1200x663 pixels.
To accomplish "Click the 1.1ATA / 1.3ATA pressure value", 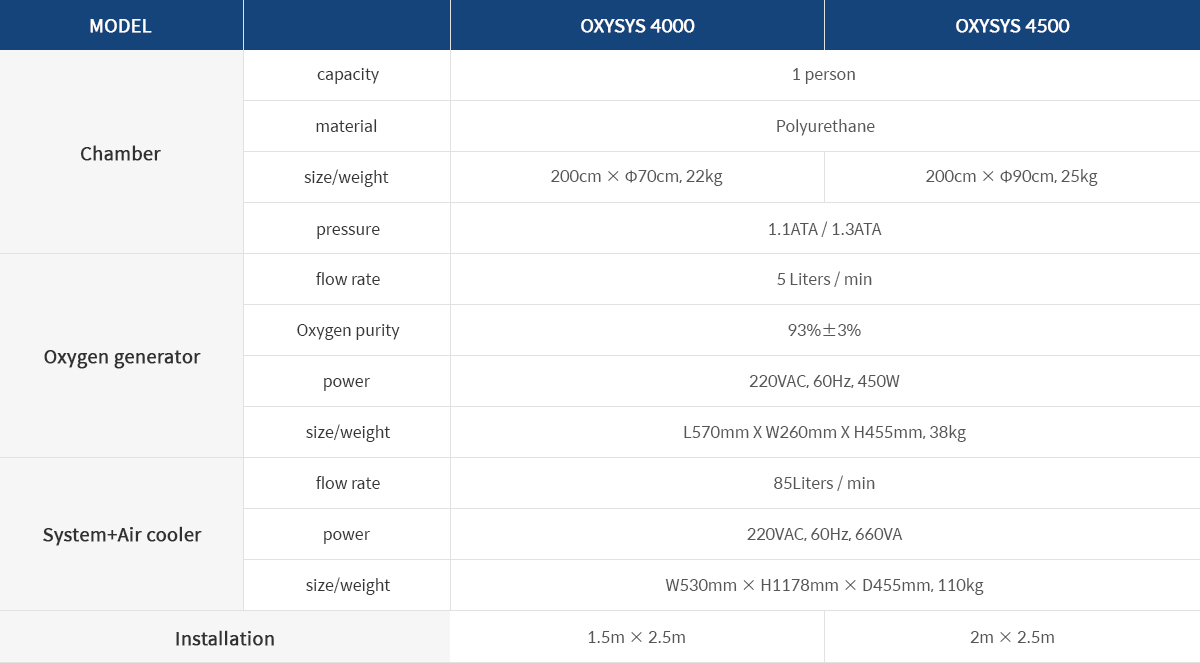I will [825, 228].
